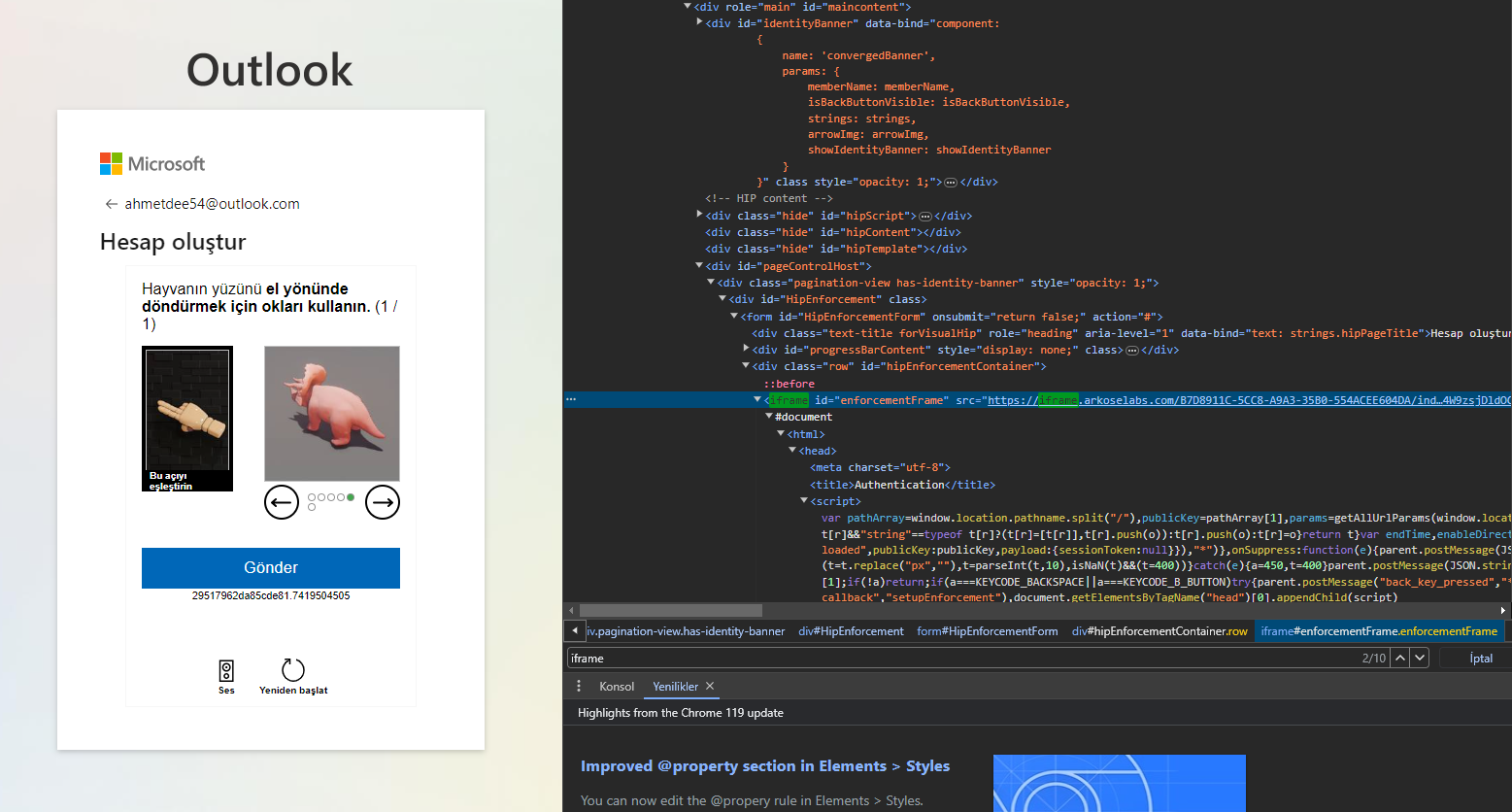This screenshot has height=812, width=1512.
Task: Expand the identityBanner div node
Action: click(699, 22)
